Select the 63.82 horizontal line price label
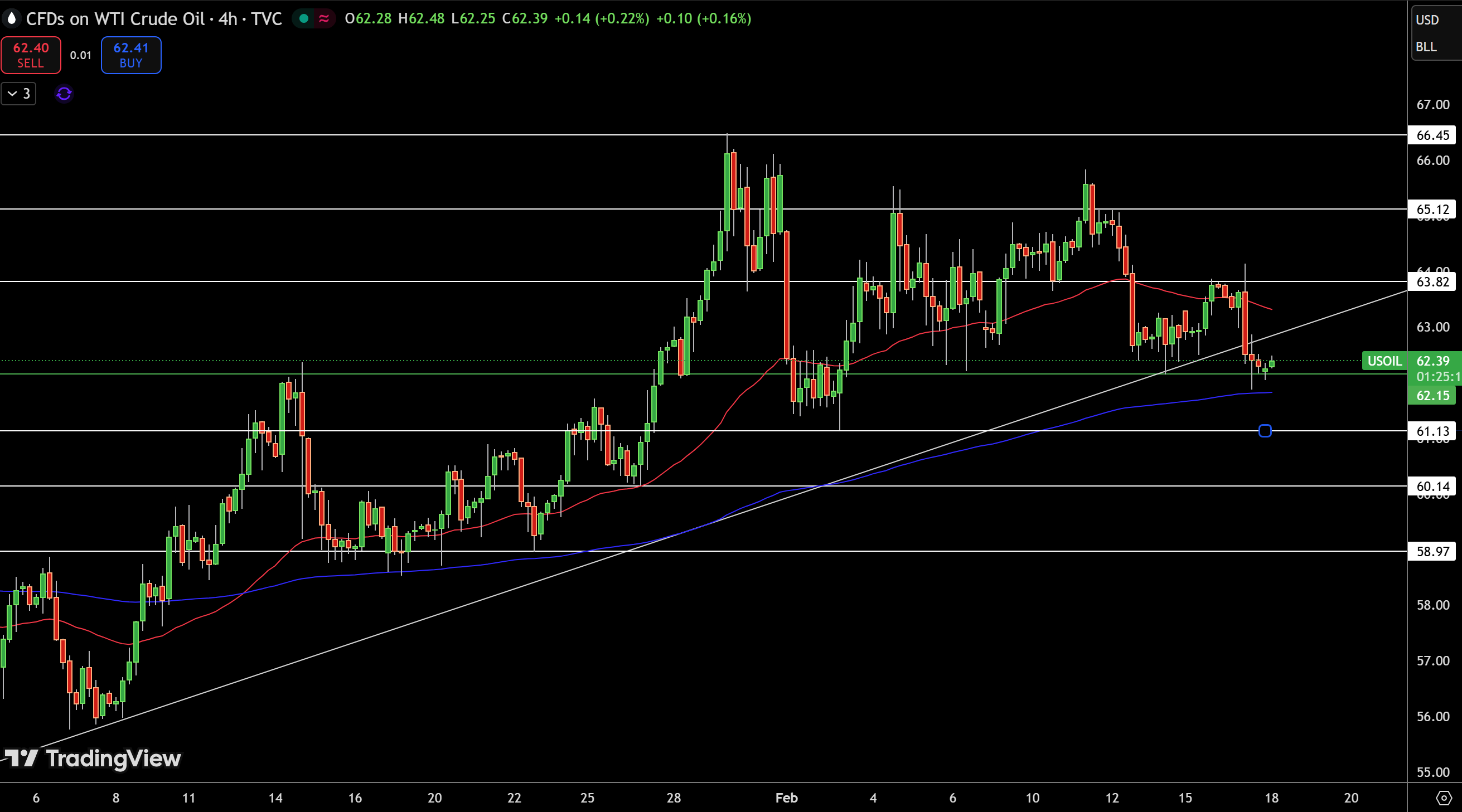The image size is (1462, 812). coord(1432,281)
